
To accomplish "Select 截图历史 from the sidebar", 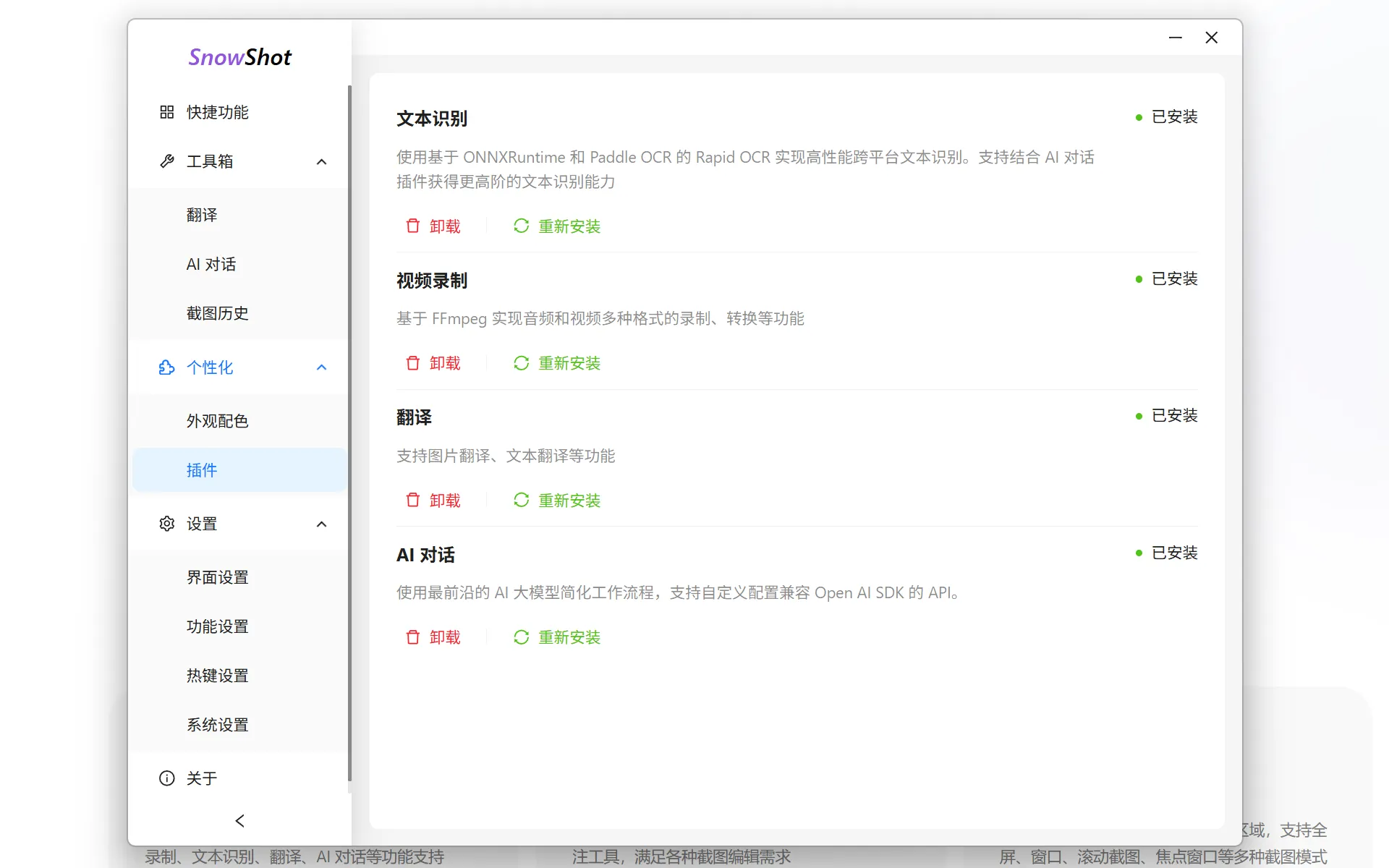I will tap(217, 313).
